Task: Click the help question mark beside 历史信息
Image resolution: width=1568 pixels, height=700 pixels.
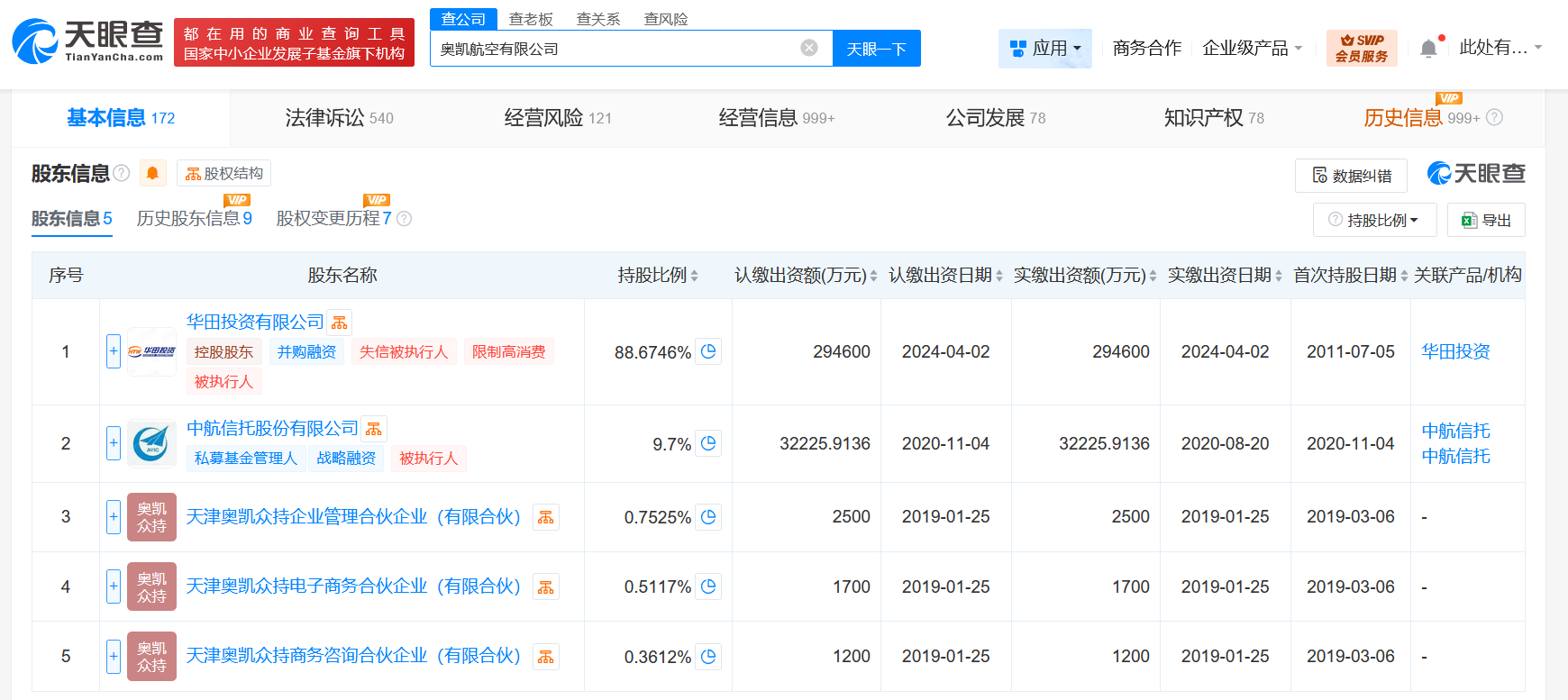Action: click(x=1494, y=118)
